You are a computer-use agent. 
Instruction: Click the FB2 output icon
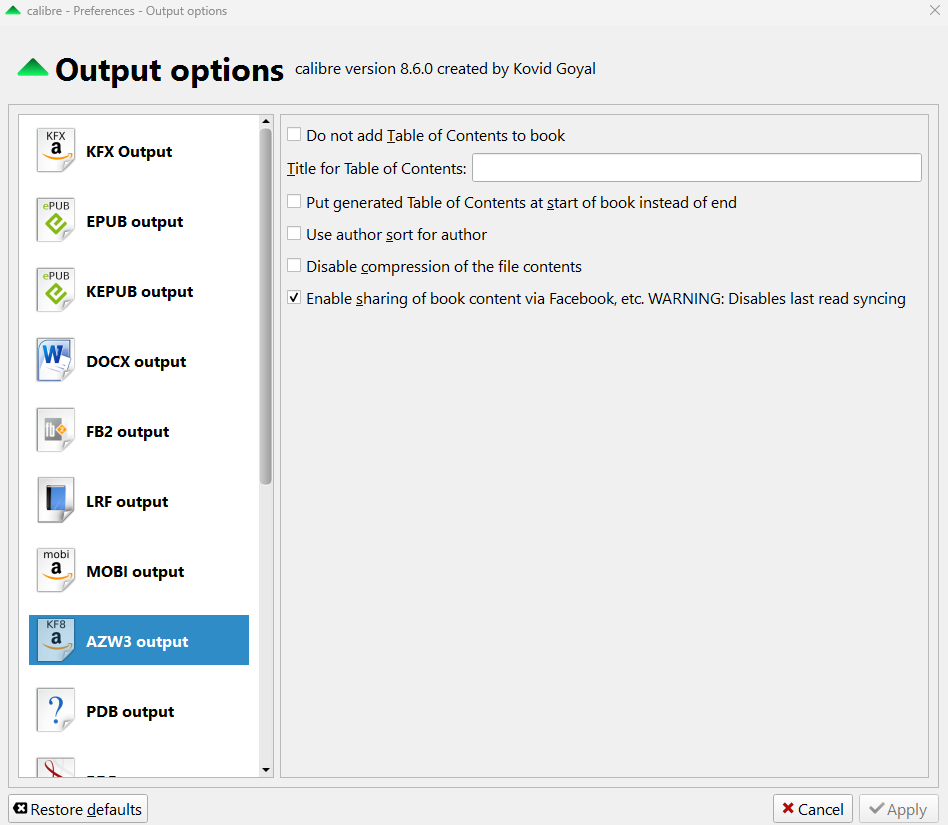pyautogui.click(x=56, y=431)
